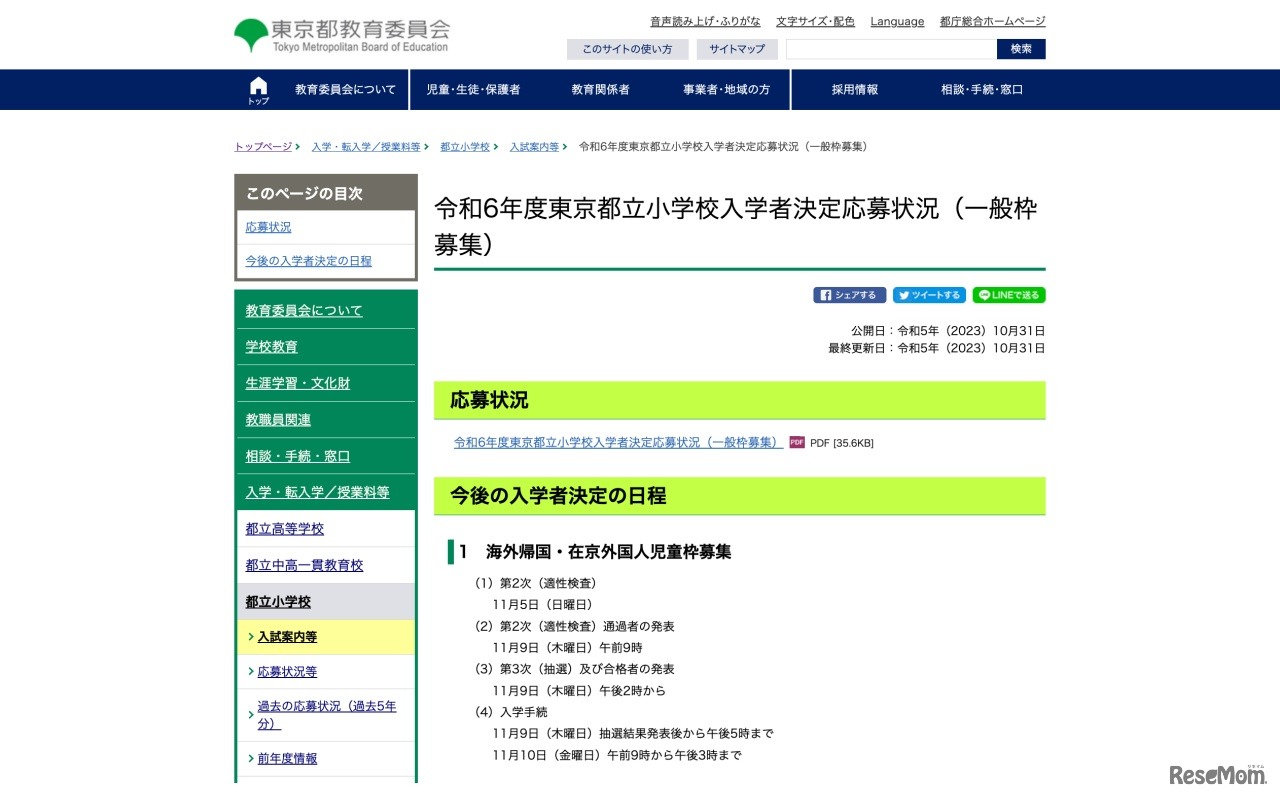Screen dimensions: 1280x798
Task: Click the home Top icon in navigation bar
Action: (x=258, y=90)
